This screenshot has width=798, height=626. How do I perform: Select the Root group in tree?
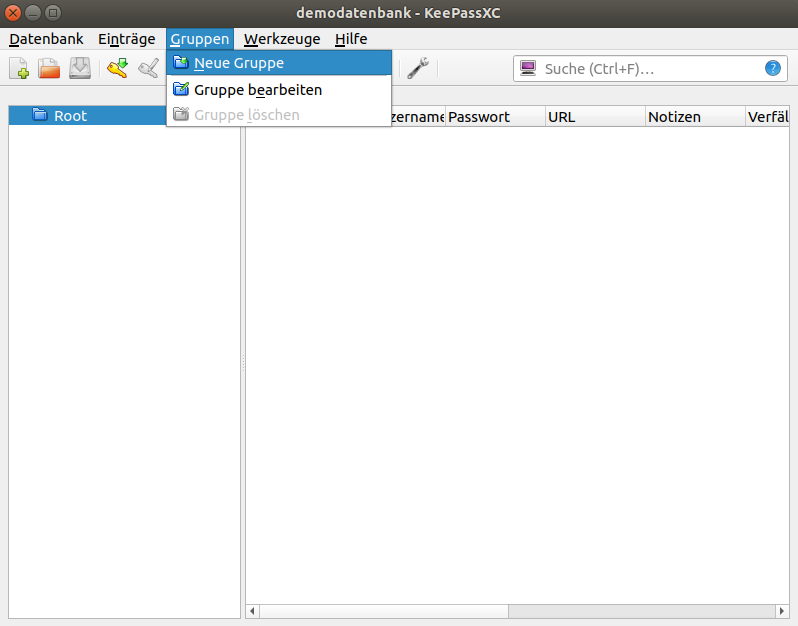[70, 116]
